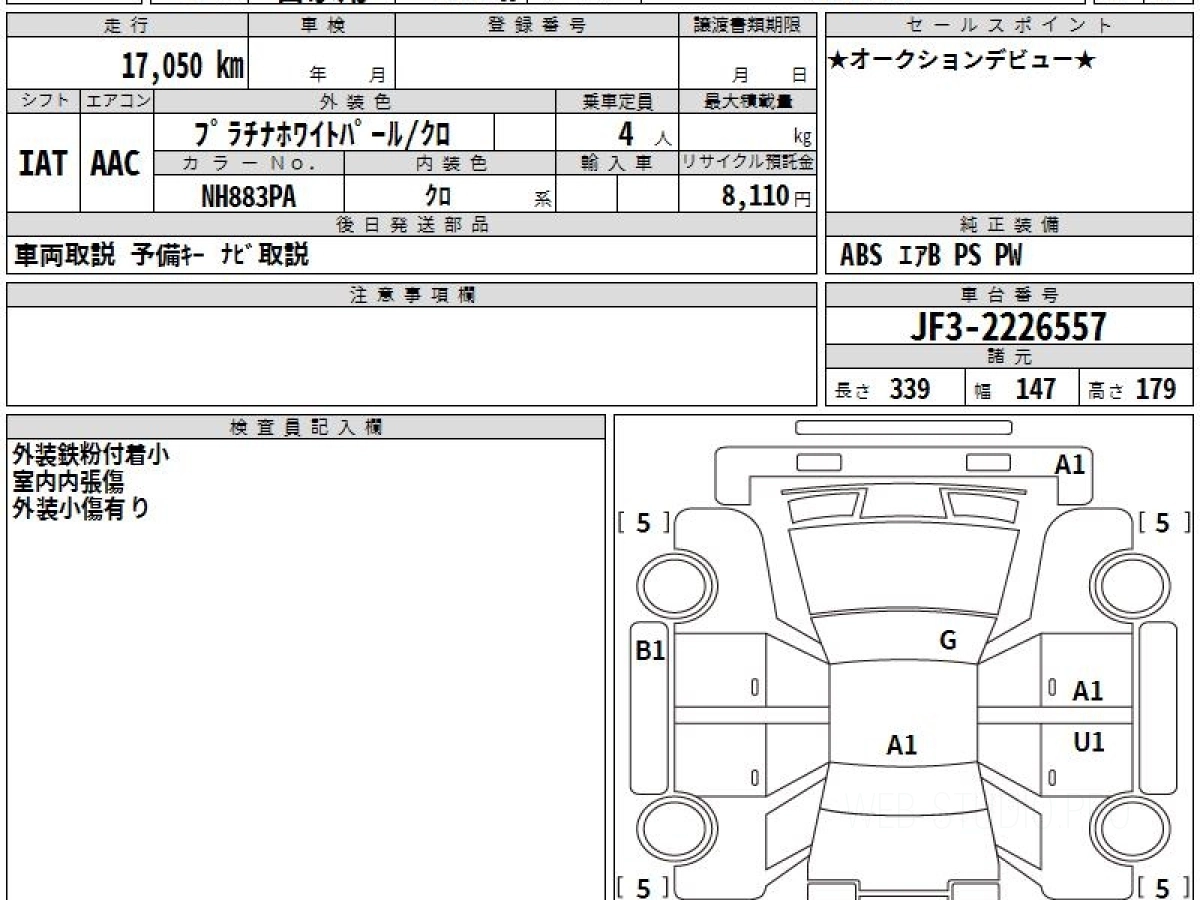The height and width of the screenshot is (900, 1200).
Task: Click the 注意事項欄 header
Action: click(x=412, y=295)
